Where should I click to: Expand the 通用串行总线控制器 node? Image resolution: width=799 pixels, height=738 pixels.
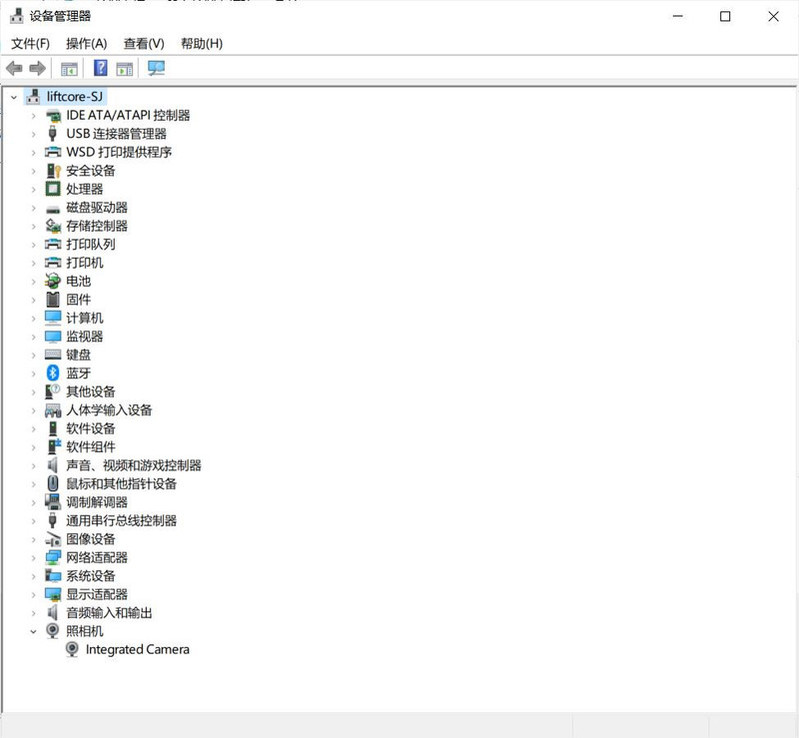[34, 521]
